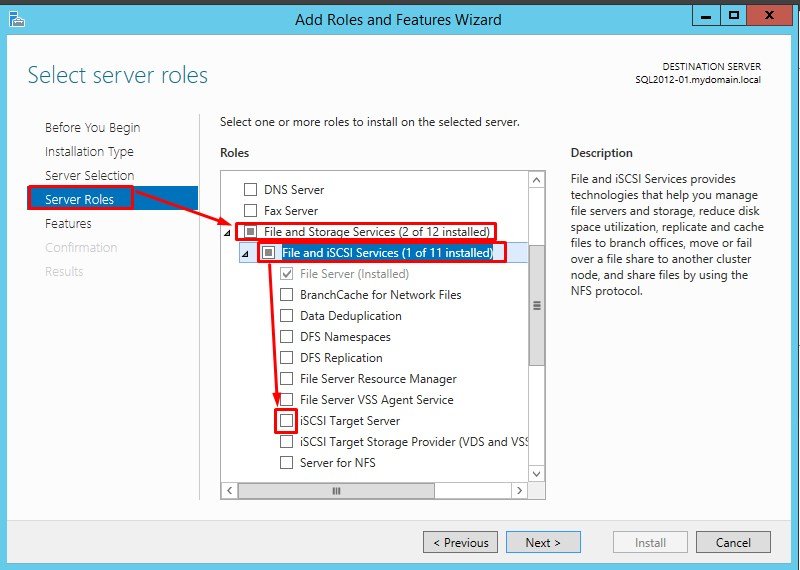The height and width of the screenshot is (570, 800).
Task: Select Before You Begin in the sidebar
Action: (x=92, y=128)
